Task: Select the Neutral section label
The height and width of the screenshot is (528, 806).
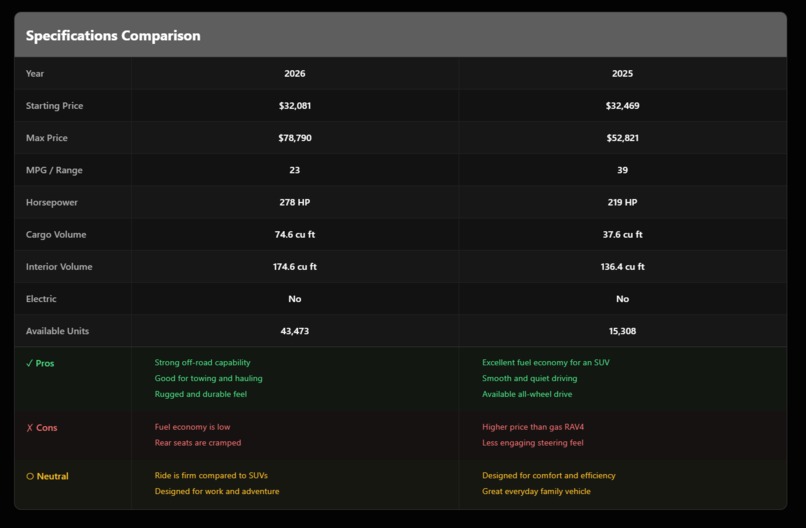Action: pos(52,477)
